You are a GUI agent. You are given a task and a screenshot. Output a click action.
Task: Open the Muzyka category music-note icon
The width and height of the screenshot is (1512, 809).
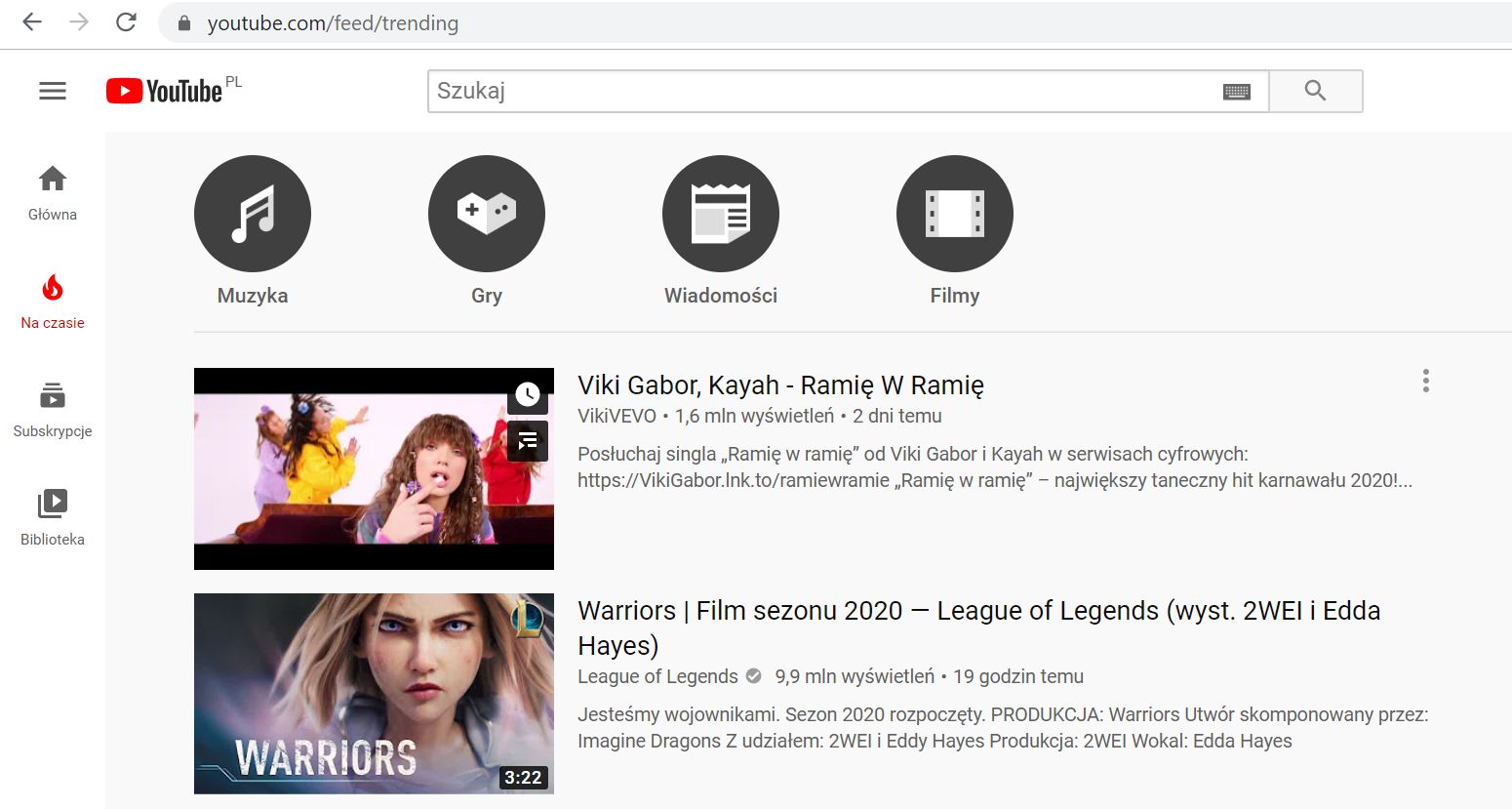[253, 214]
